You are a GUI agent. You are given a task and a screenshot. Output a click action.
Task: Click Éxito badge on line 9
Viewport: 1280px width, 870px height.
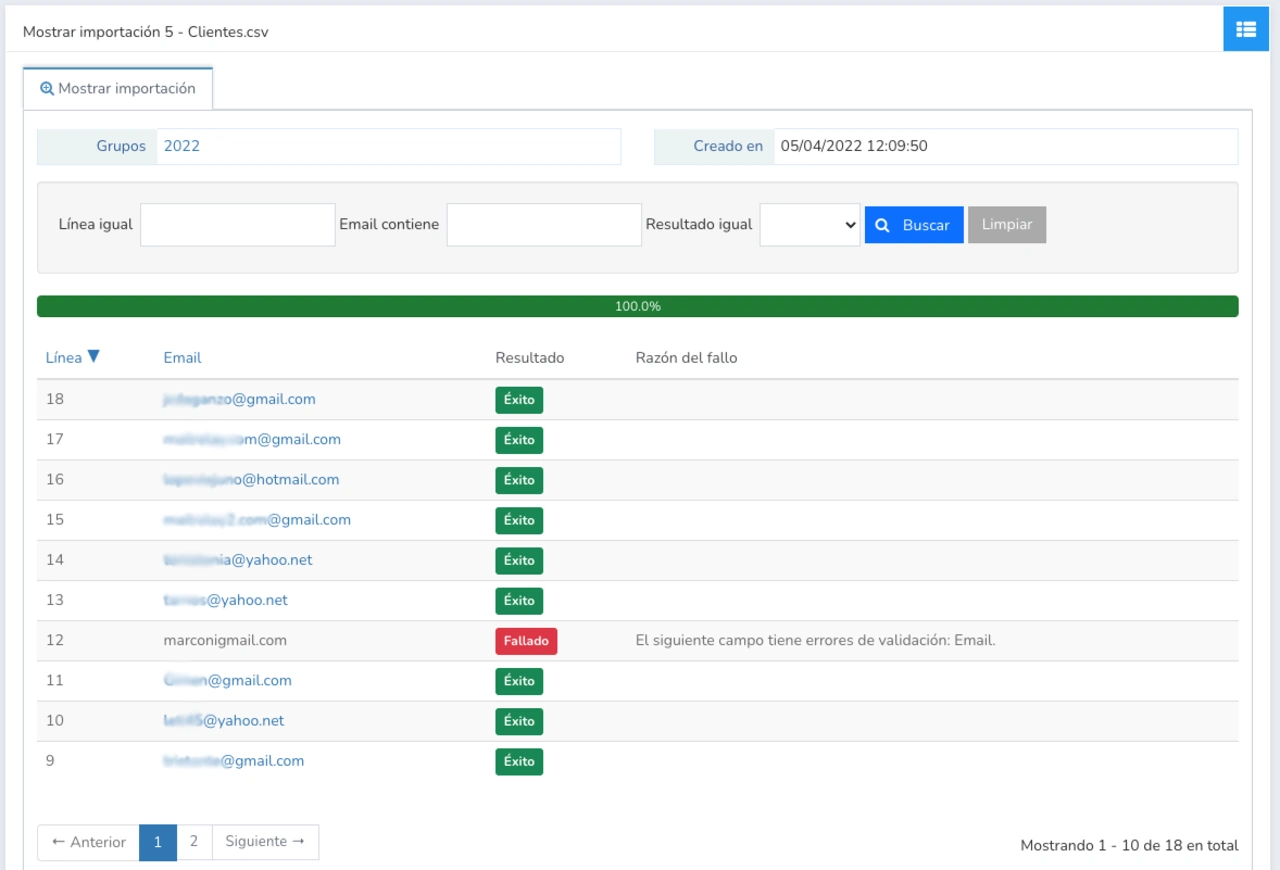pyautogui.click(x=519, y=761)
